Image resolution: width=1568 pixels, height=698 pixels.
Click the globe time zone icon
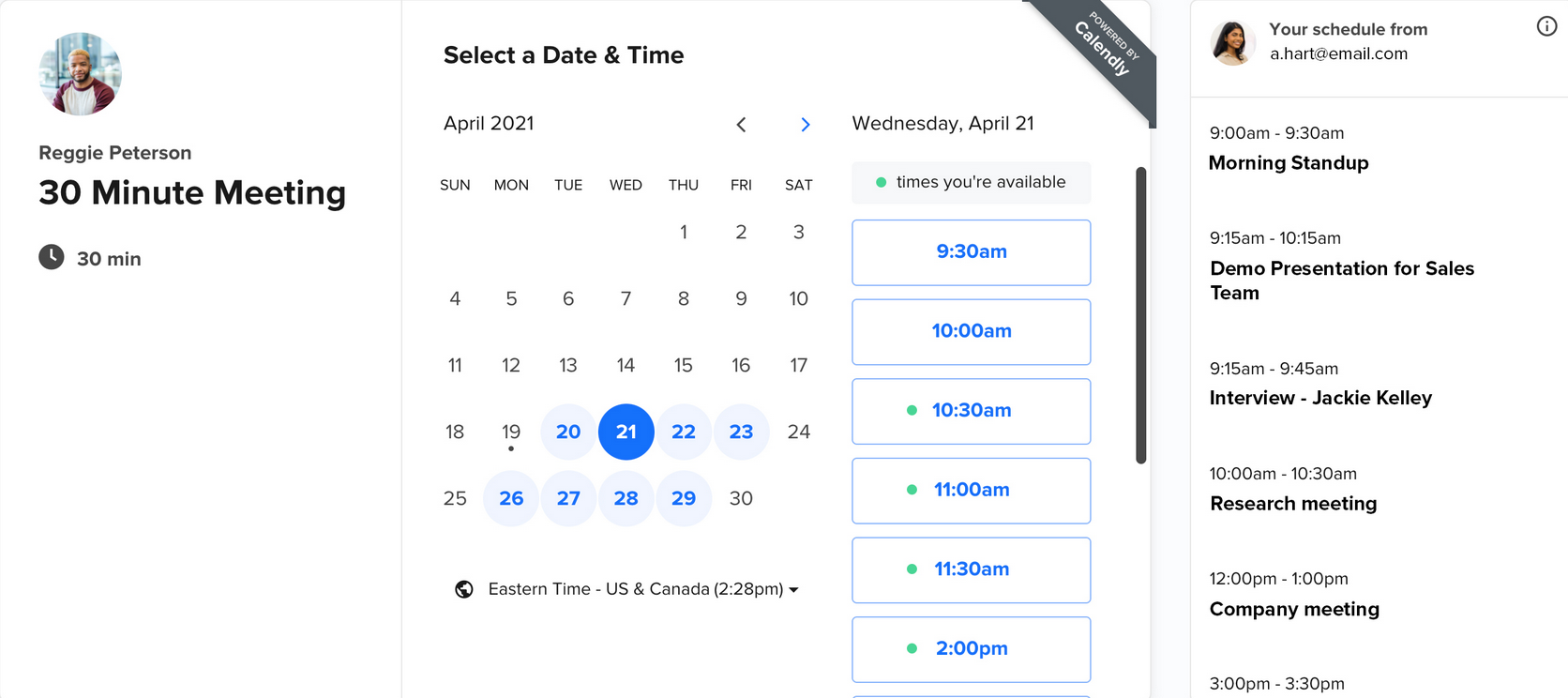tap(464, 589)
